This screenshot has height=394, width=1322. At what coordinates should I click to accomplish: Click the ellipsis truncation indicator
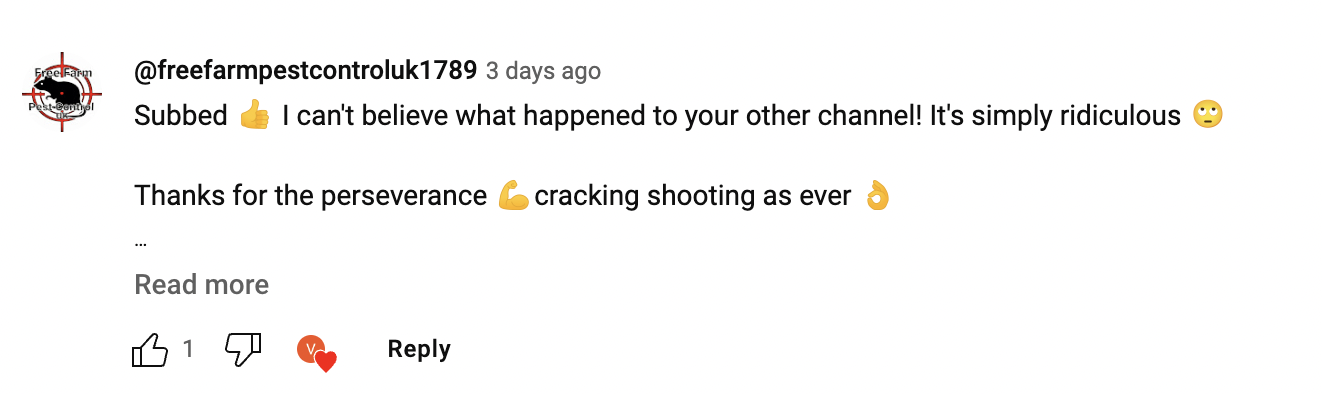(141, 243)
